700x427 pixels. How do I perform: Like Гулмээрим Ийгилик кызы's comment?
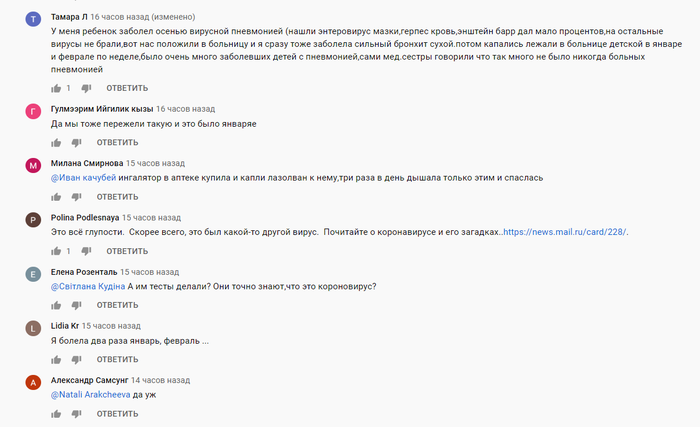[x=56, y=142]
